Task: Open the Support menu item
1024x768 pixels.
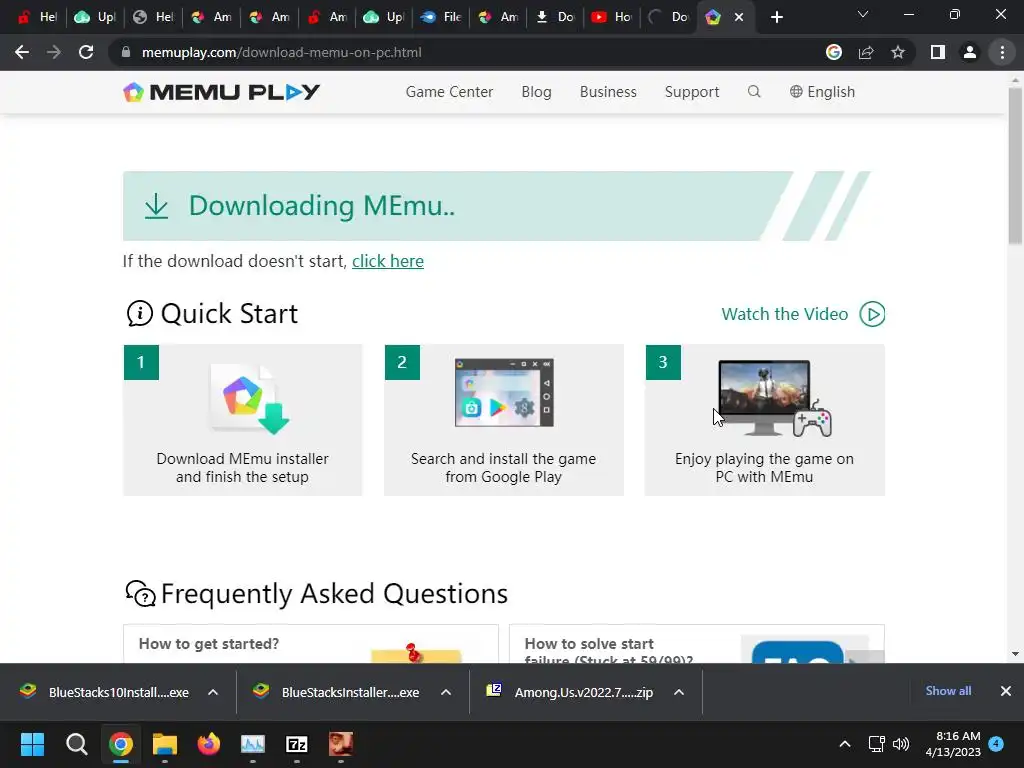Action: pyautogui.click(x=692, y=92)
